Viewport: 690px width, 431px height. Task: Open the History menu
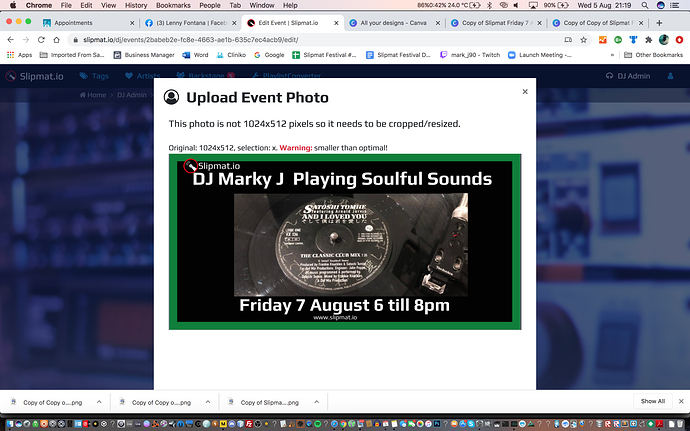pyautogui.click(x=136, y=5)
